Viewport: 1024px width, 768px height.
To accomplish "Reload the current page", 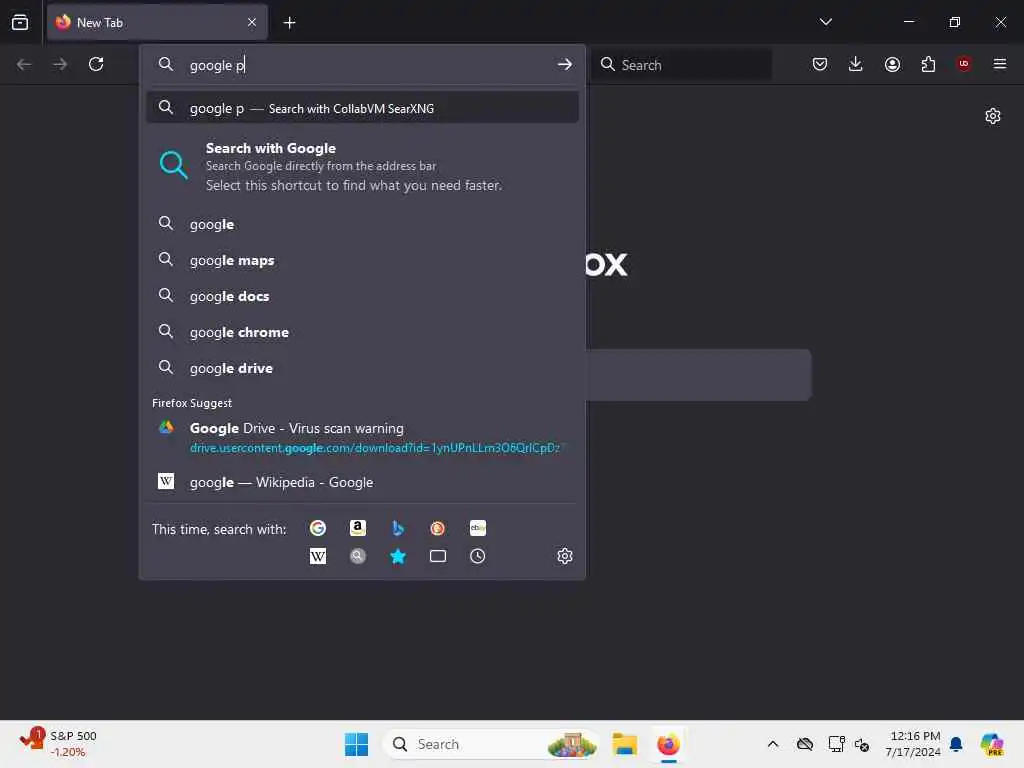I will [96, 64].
